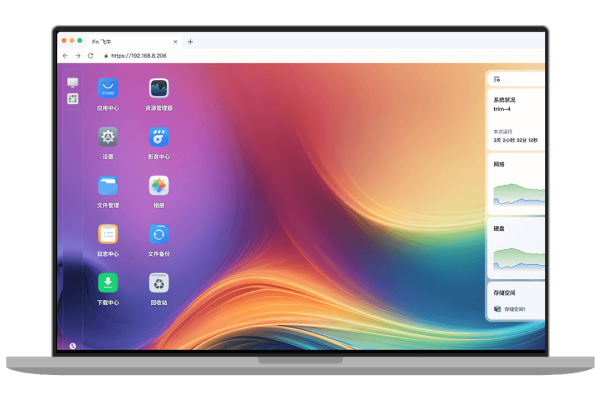Image resolution: width=600 pixels, height=400 pixels.
Task: Launch the 相册 photos app
Action: tap(158, 185)
